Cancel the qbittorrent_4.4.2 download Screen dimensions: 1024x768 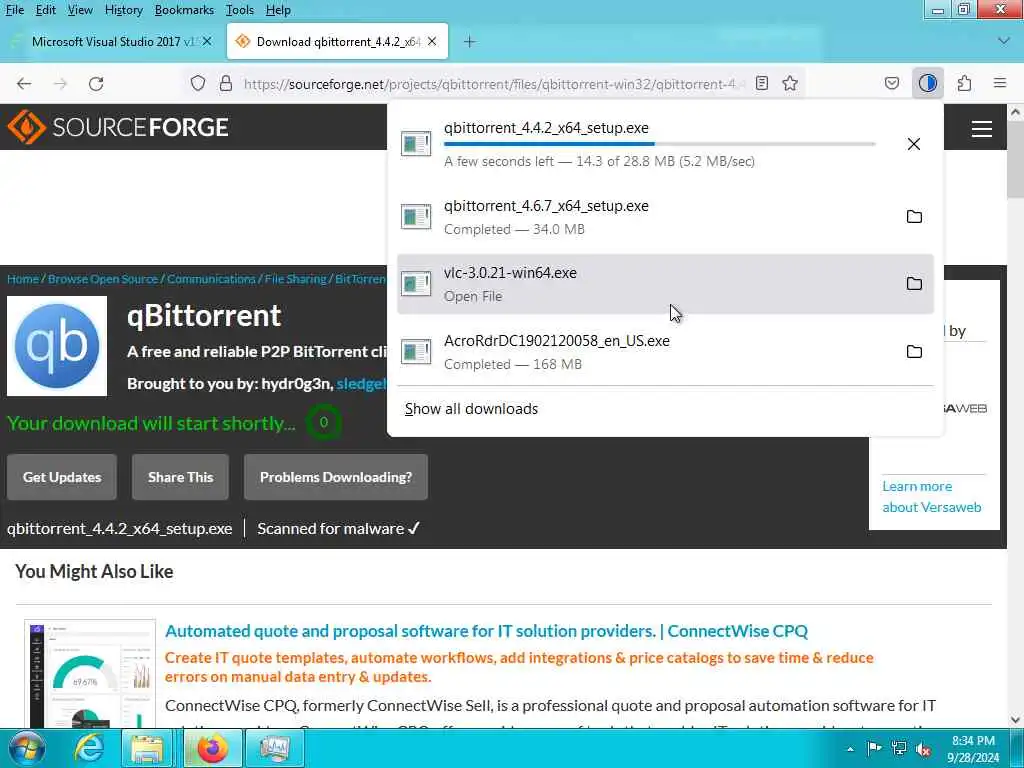tap(914, 144)
